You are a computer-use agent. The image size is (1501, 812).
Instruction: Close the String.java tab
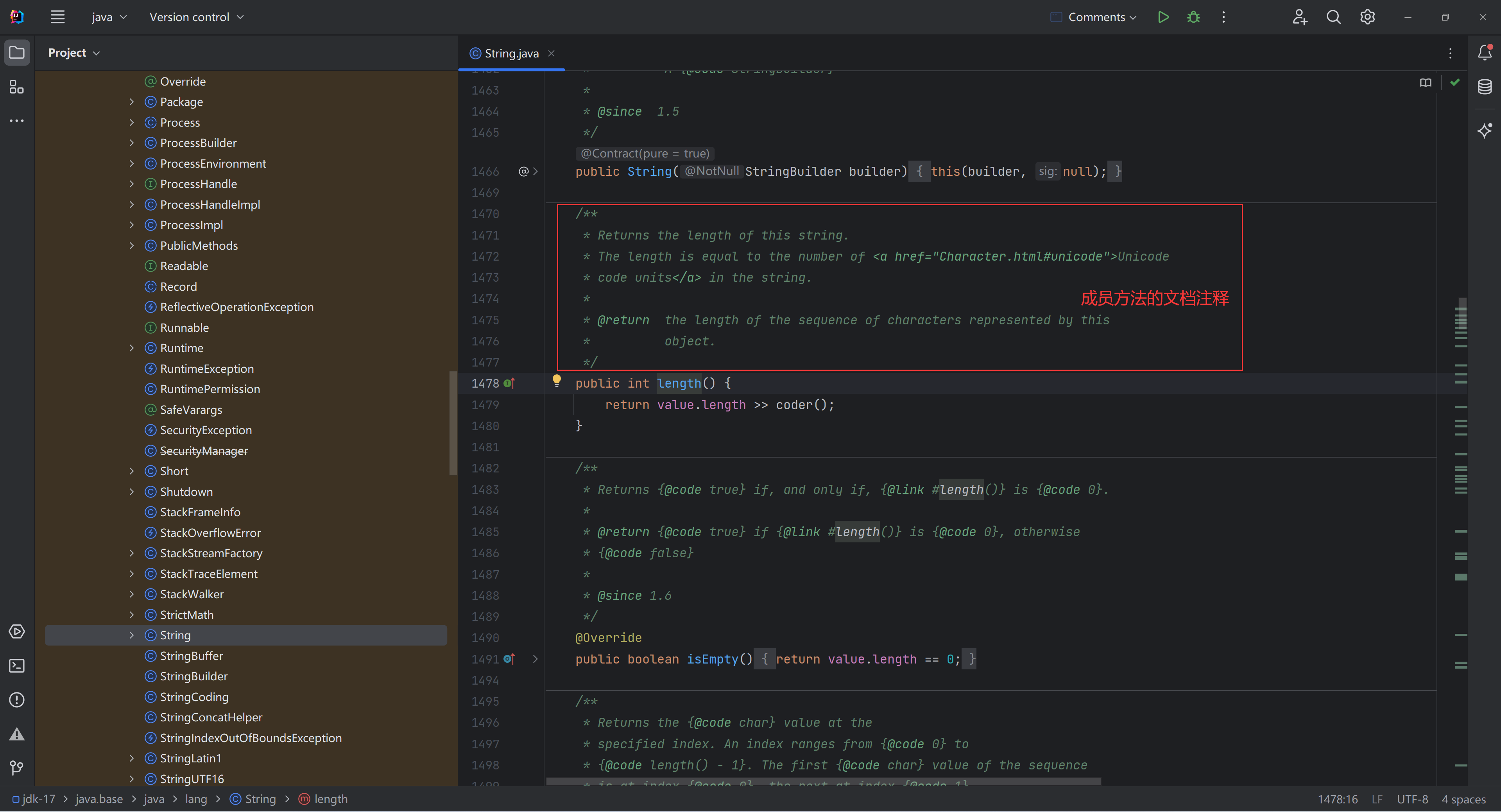pyautogui.click(x=551, y=53)
